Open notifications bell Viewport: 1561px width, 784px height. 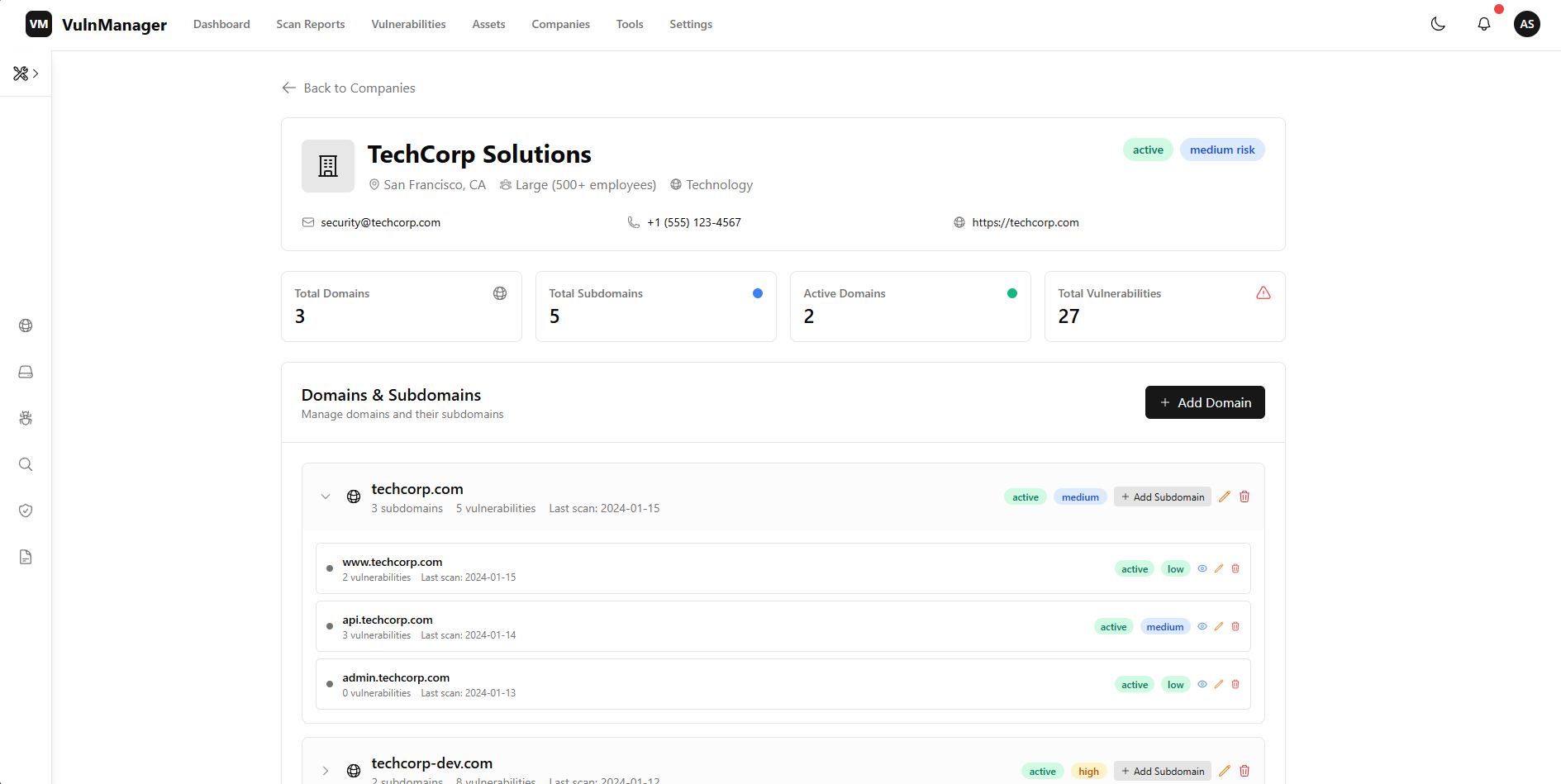click(1484, 24)
